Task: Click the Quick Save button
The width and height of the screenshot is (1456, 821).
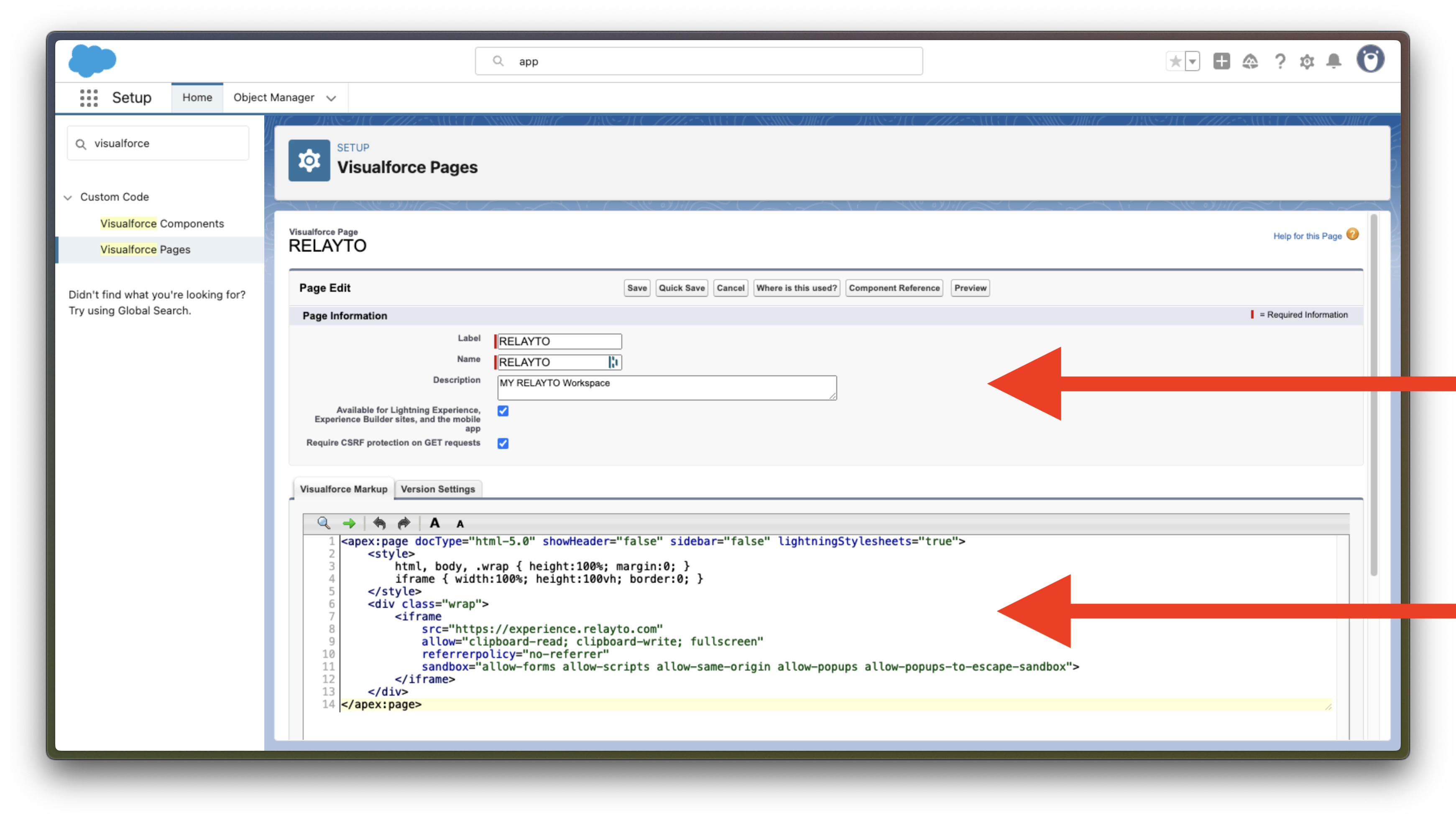Action: pyautogui.click(x=681, y=288)
